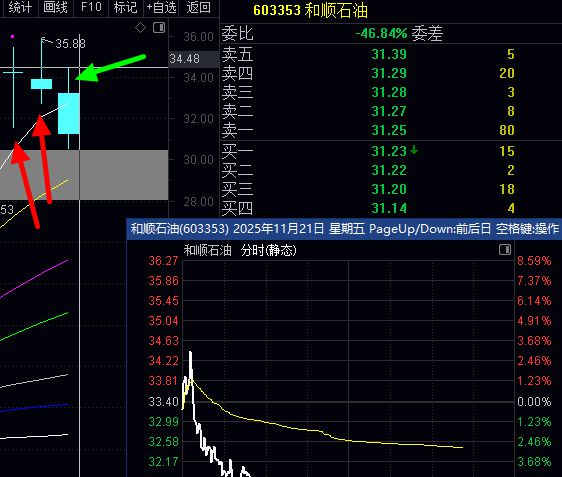562x477 pixels.
Task: Select the 画线 drawing tool
Action: (x=55, y=7)
